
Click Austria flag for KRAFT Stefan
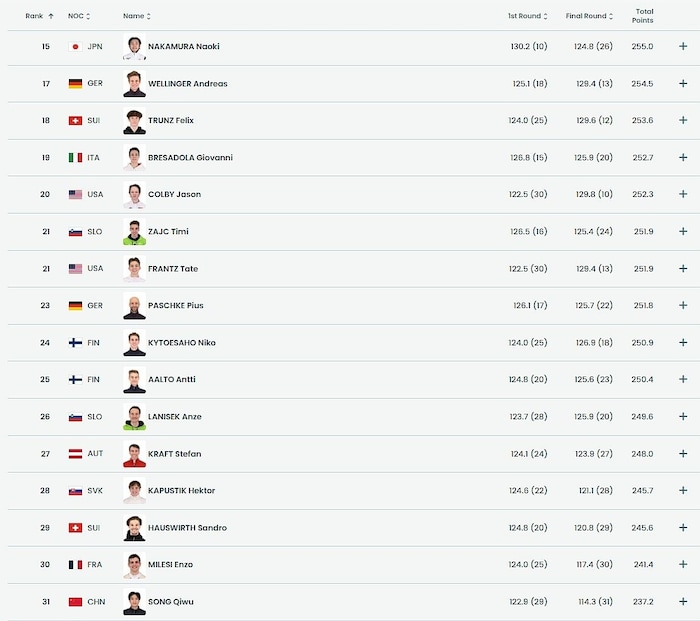75,454
